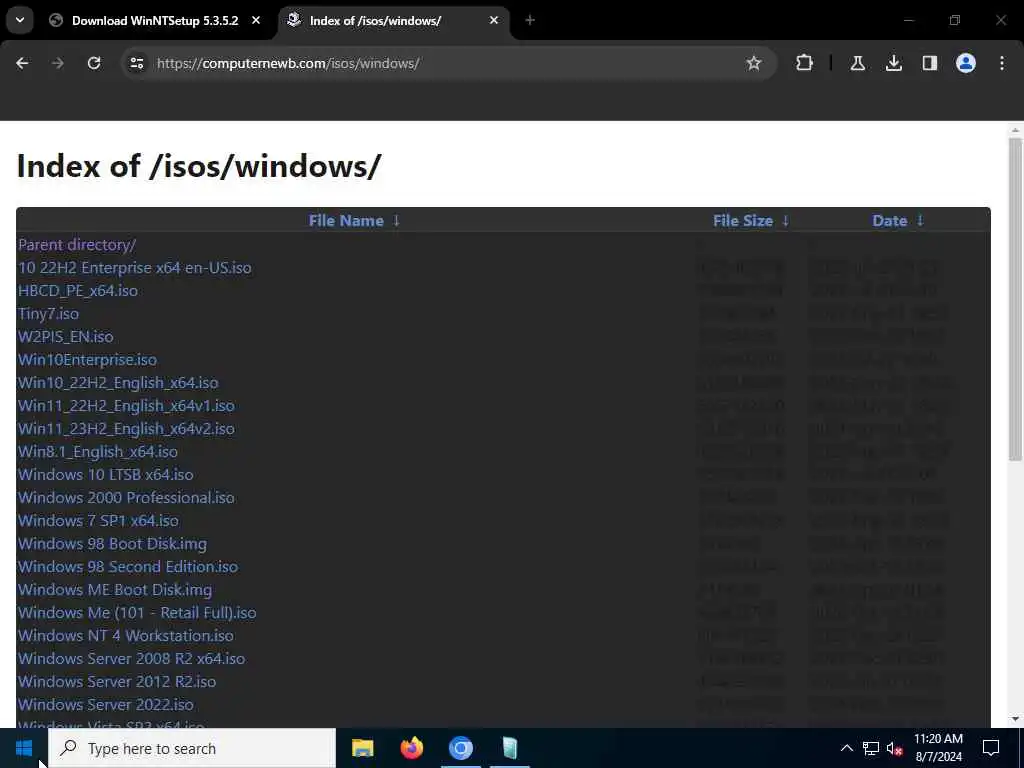
Task: Download Windows Server 2008 R2 x64.iso
Action: click(x=131, y=658)
